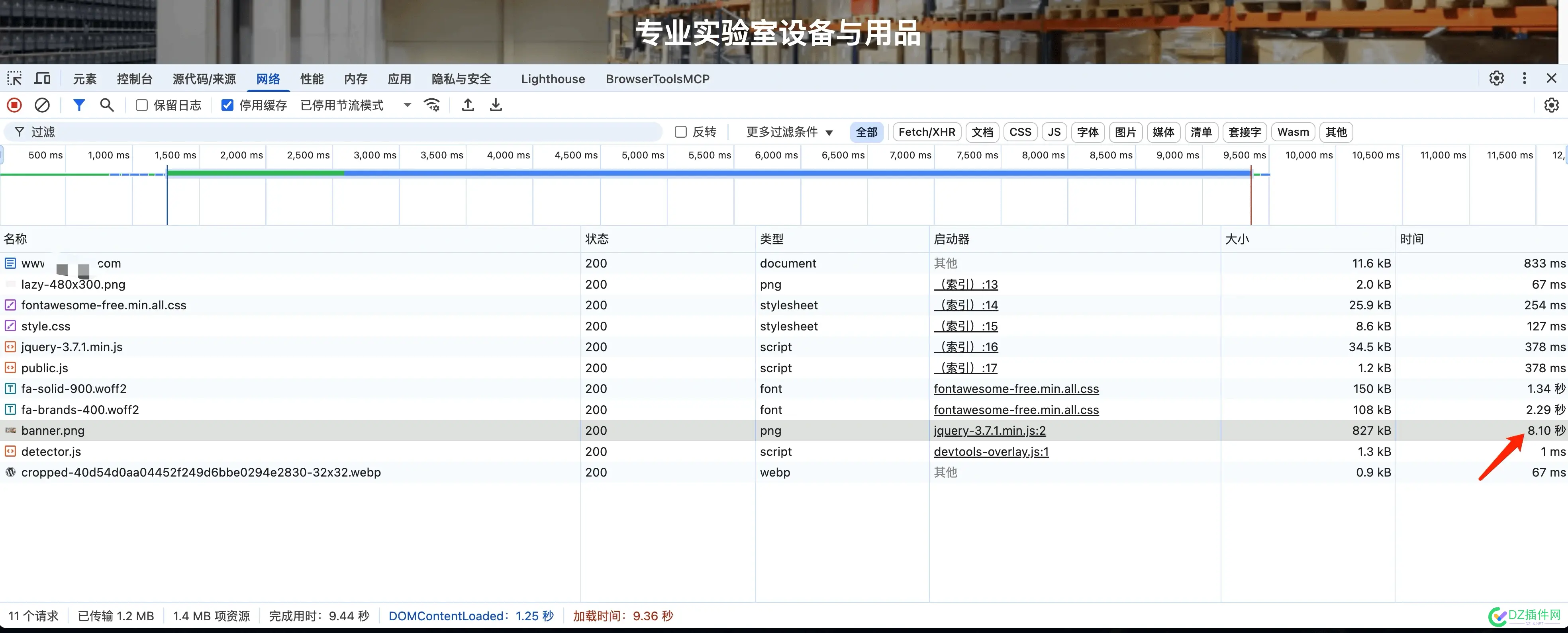Open fontawesome-free.min.all.css initiator for fa-solid-900.woff2
Image resolution: width=1568 pixels, height=633 pixels.
pyautogui.click(x=1017, y=389)
